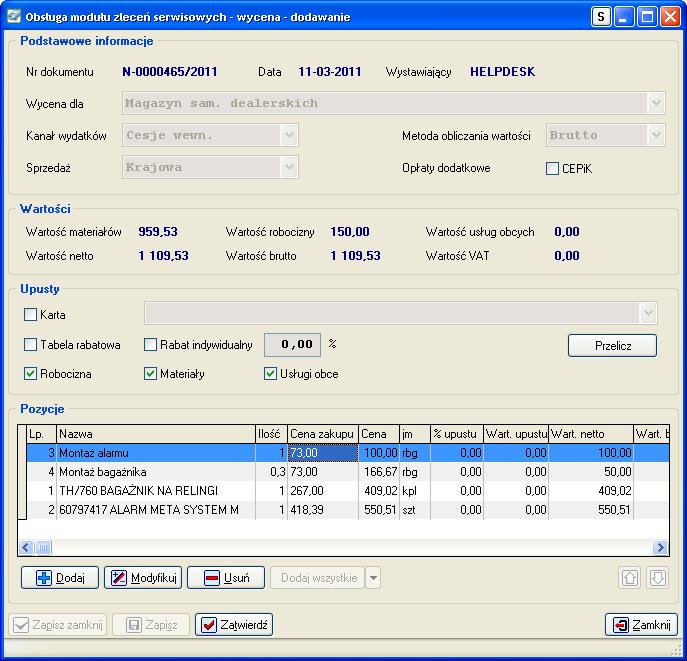Click the jm column header
Image resolution: width=687 pixels, height=661 pixels.
(415, 434)
